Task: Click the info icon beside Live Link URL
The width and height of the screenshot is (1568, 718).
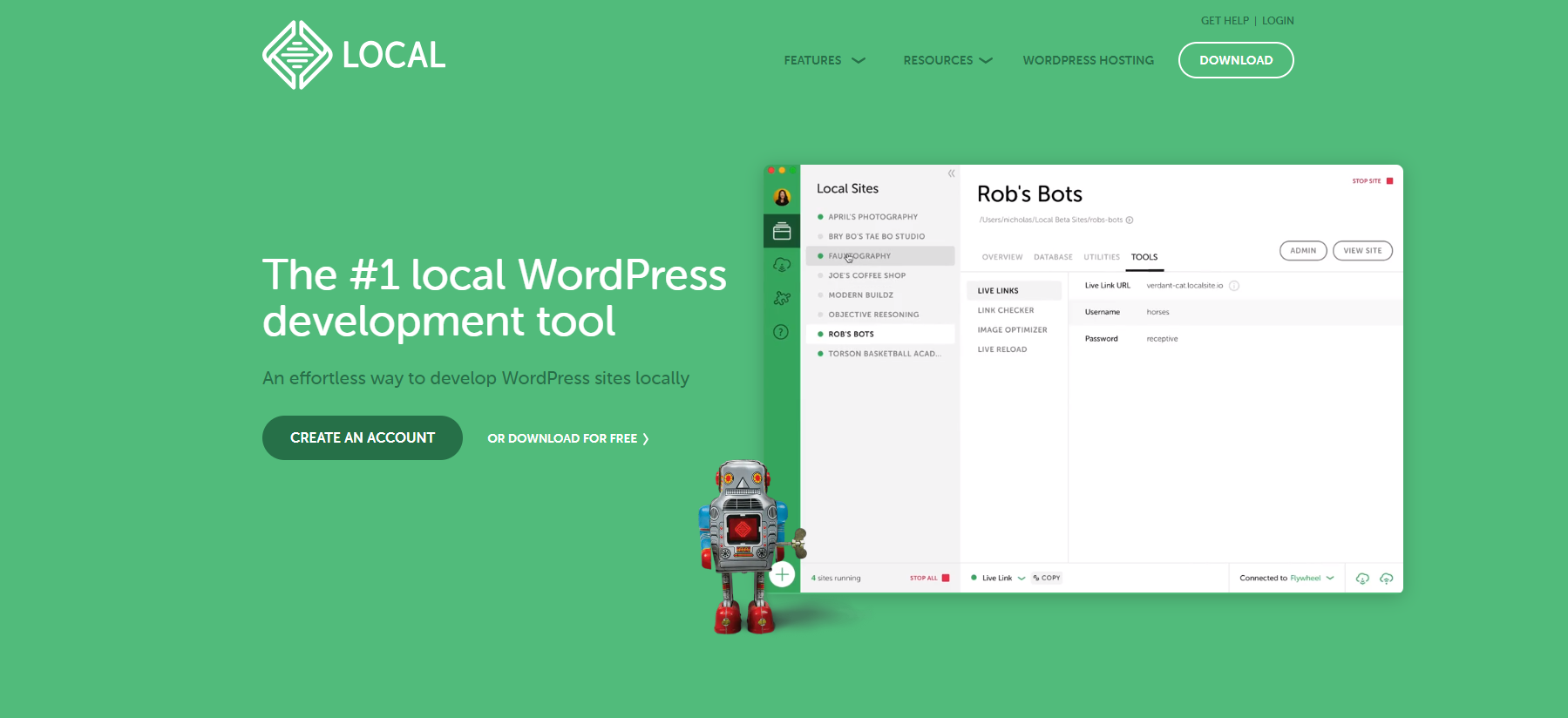Action: [x=1234, y=286]
